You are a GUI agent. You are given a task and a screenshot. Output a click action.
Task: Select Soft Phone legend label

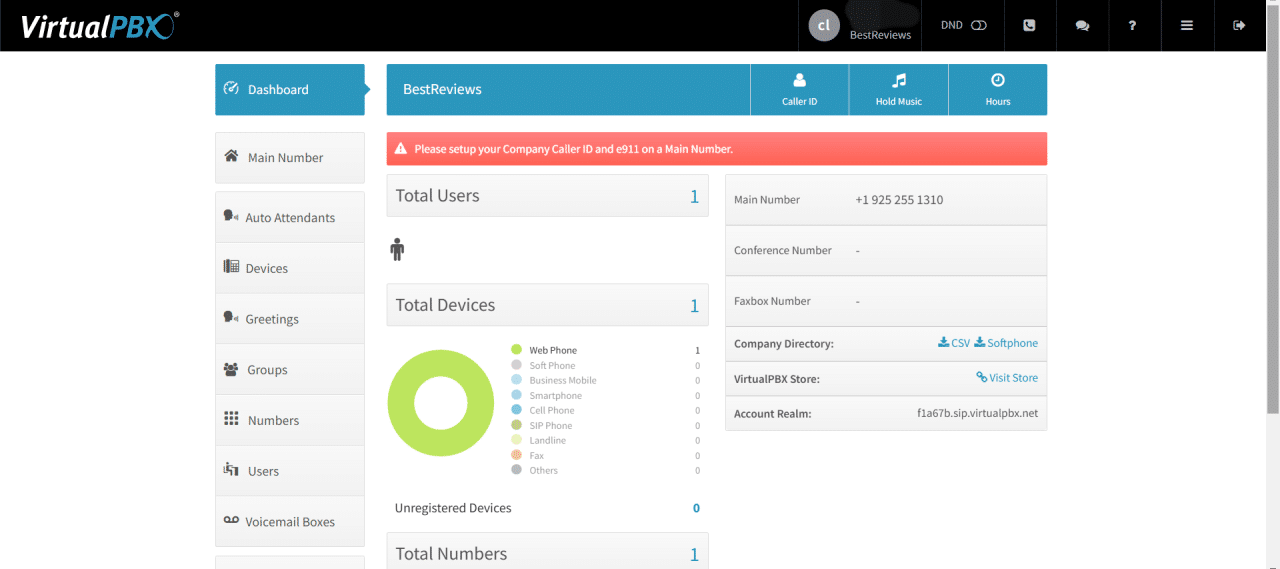coord(552,366)
